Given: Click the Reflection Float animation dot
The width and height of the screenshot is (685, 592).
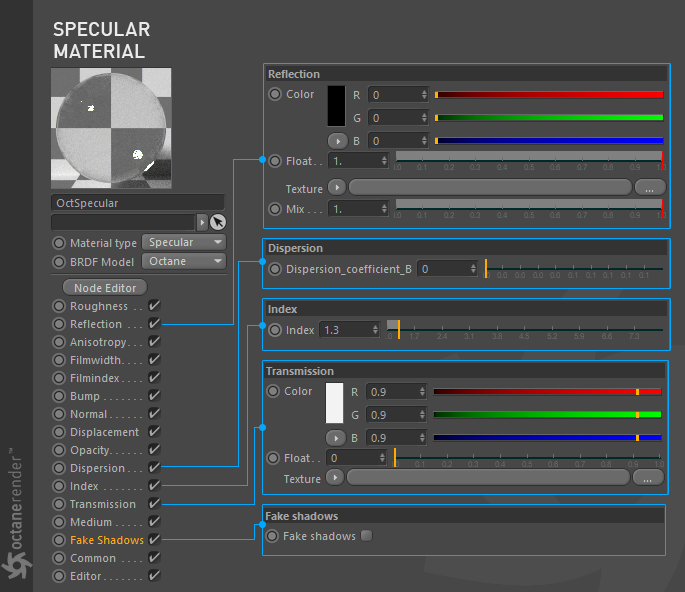Looking at the screenshot, I should point(275,161).
